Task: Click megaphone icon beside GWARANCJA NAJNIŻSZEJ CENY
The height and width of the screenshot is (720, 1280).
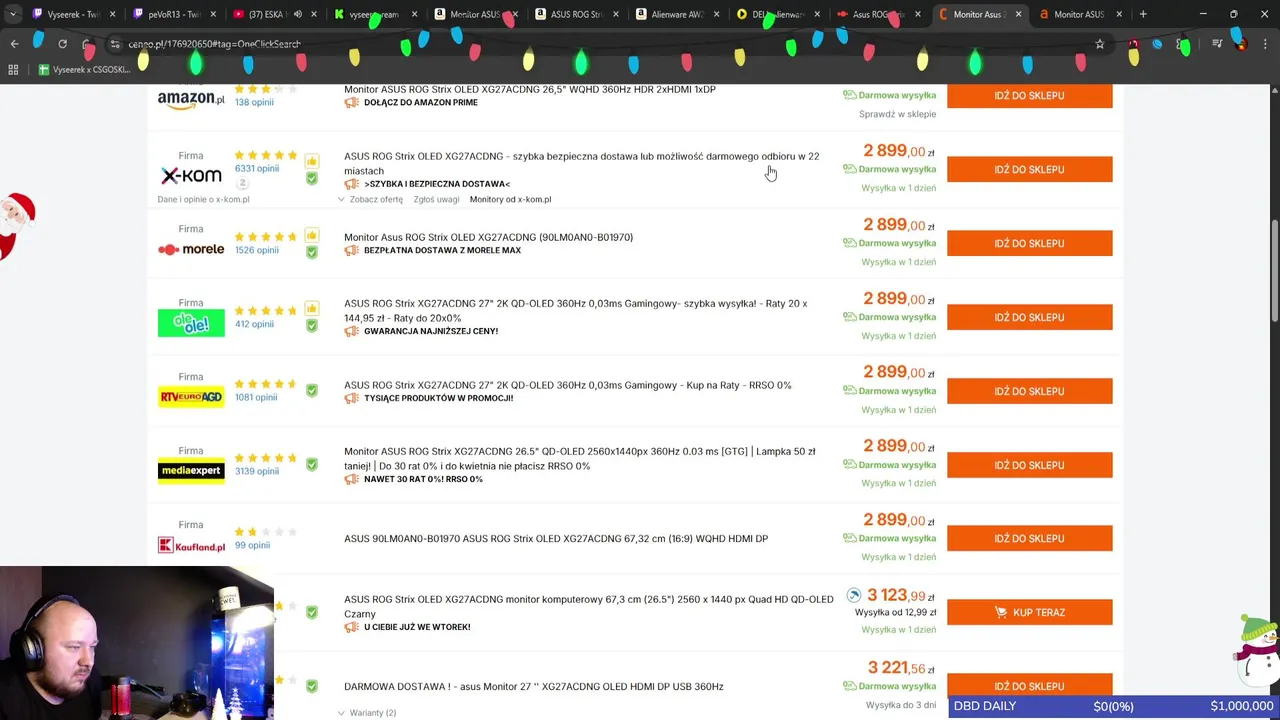Action: click(351, 331)
